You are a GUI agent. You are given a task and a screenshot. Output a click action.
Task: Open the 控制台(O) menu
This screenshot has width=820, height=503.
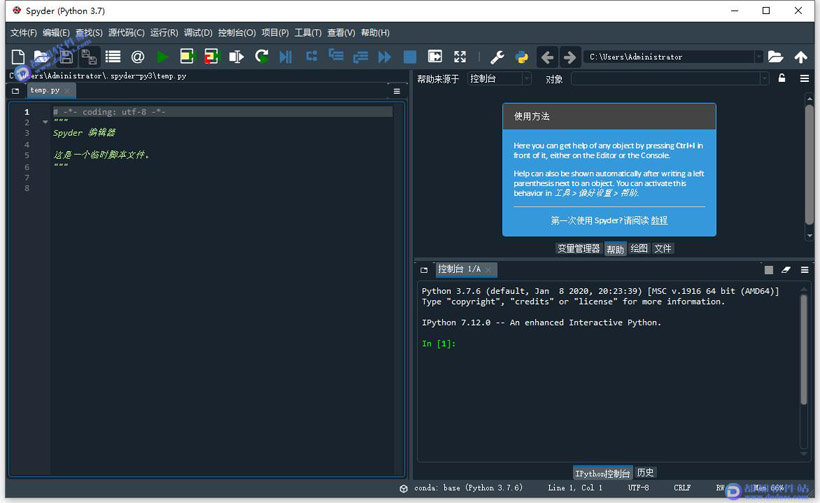[237, 32]
